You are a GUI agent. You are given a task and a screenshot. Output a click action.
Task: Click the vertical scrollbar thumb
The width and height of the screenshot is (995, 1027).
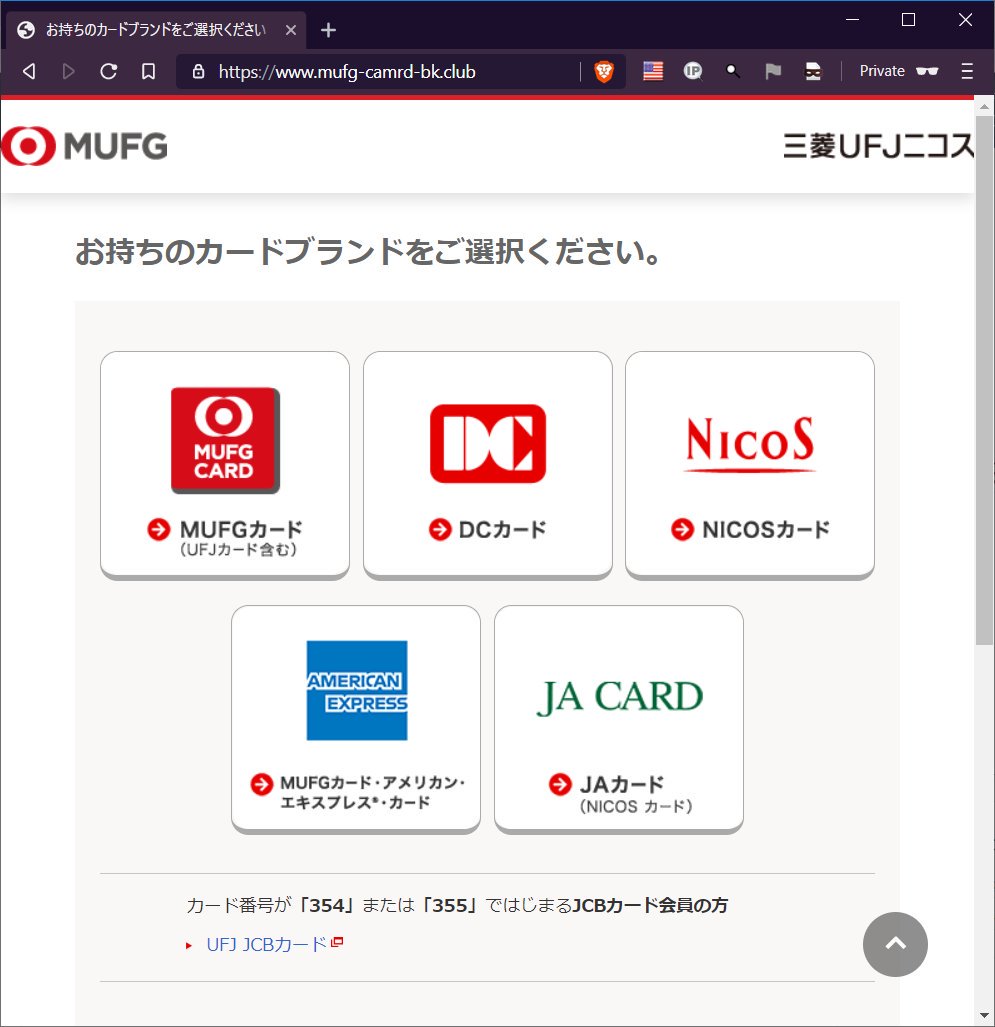click(984, 380)
